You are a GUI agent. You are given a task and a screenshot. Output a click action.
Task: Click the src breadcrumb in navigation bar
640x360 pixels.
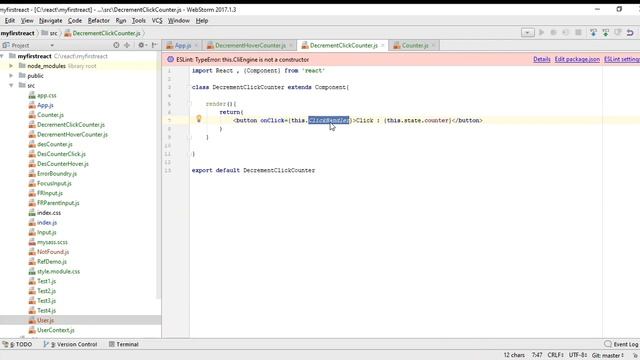pos(50,33)
